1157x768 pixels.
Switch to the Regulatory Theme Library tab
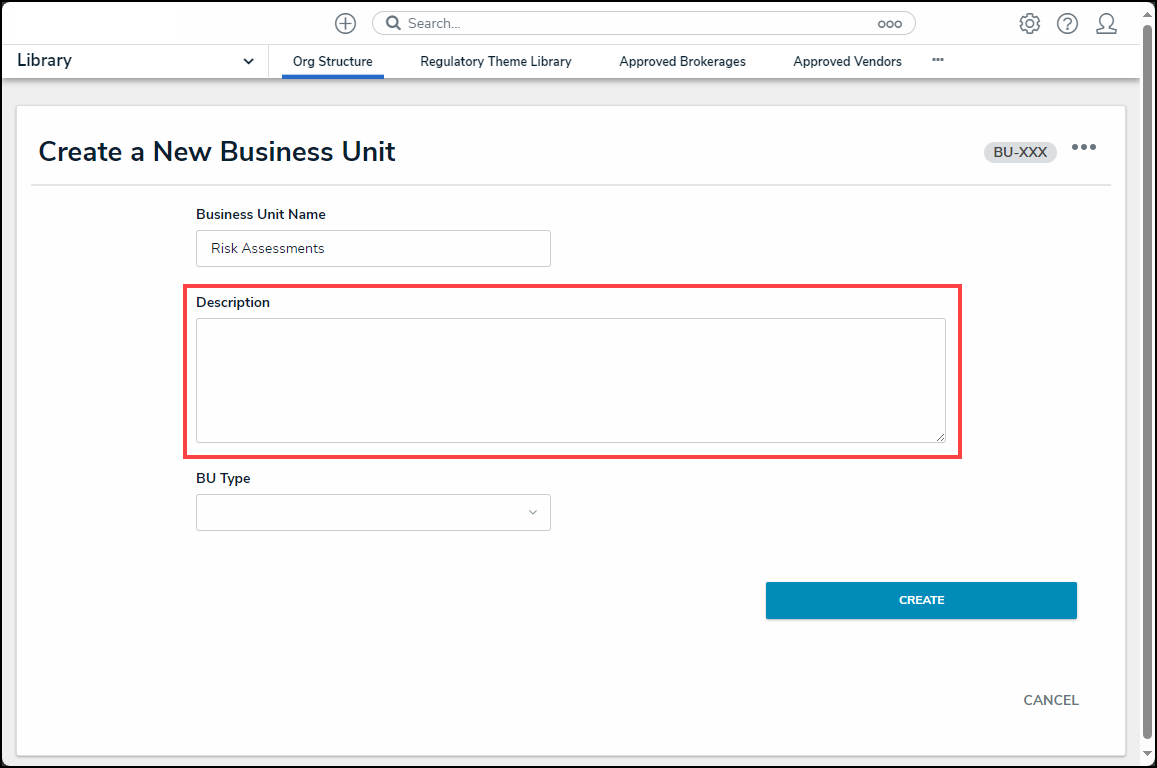click(495, 61)
